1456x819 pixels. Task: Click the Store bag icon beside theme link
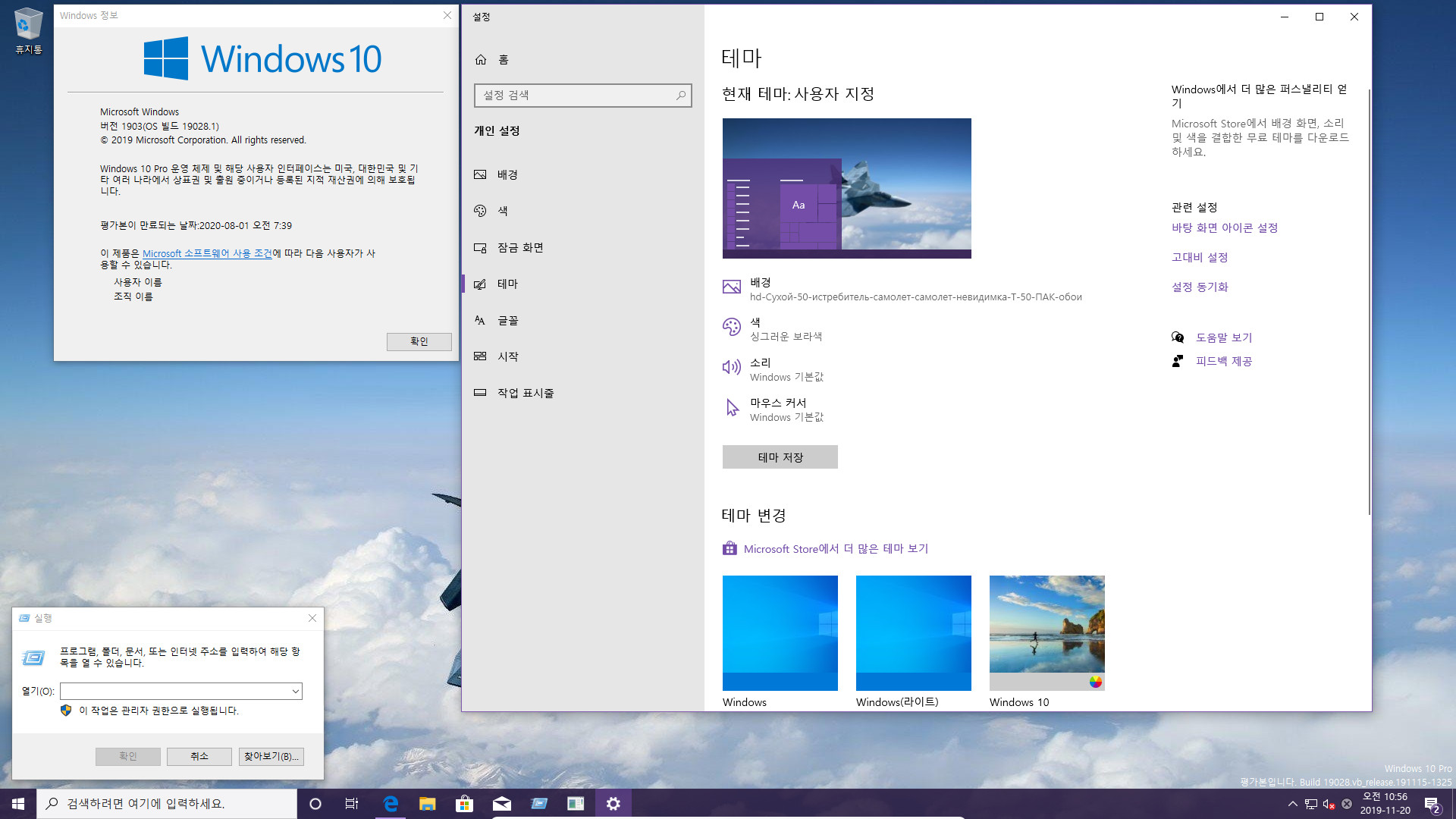point(730,548)
